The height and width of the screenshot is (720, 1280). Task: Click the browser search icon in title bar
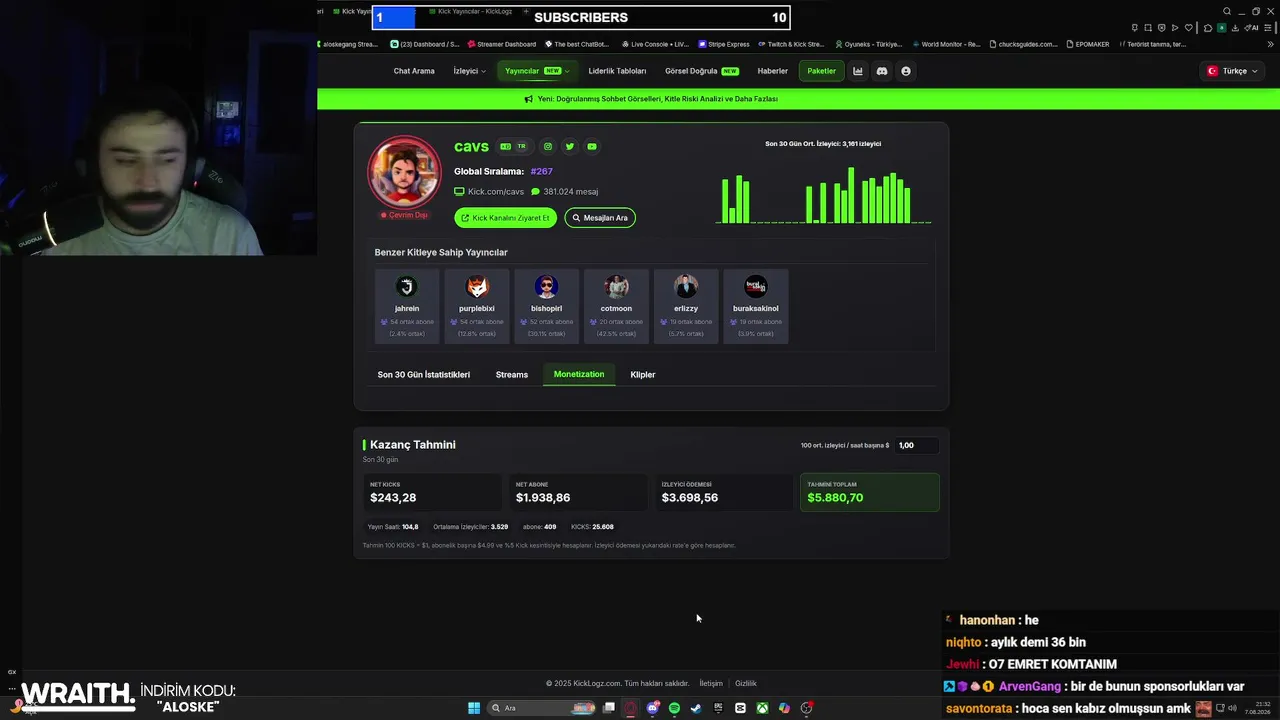pos(1227,12)
